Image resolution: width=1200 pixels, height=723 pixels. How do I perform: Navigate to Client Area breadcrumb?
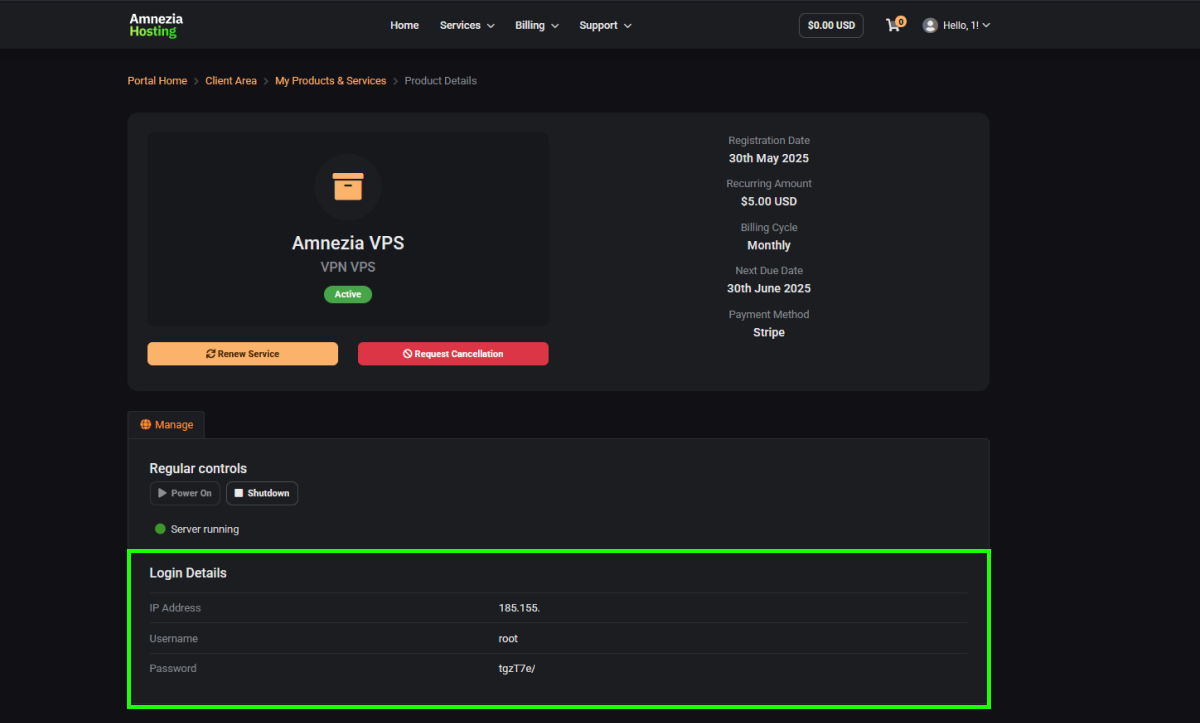click(231, 81)
